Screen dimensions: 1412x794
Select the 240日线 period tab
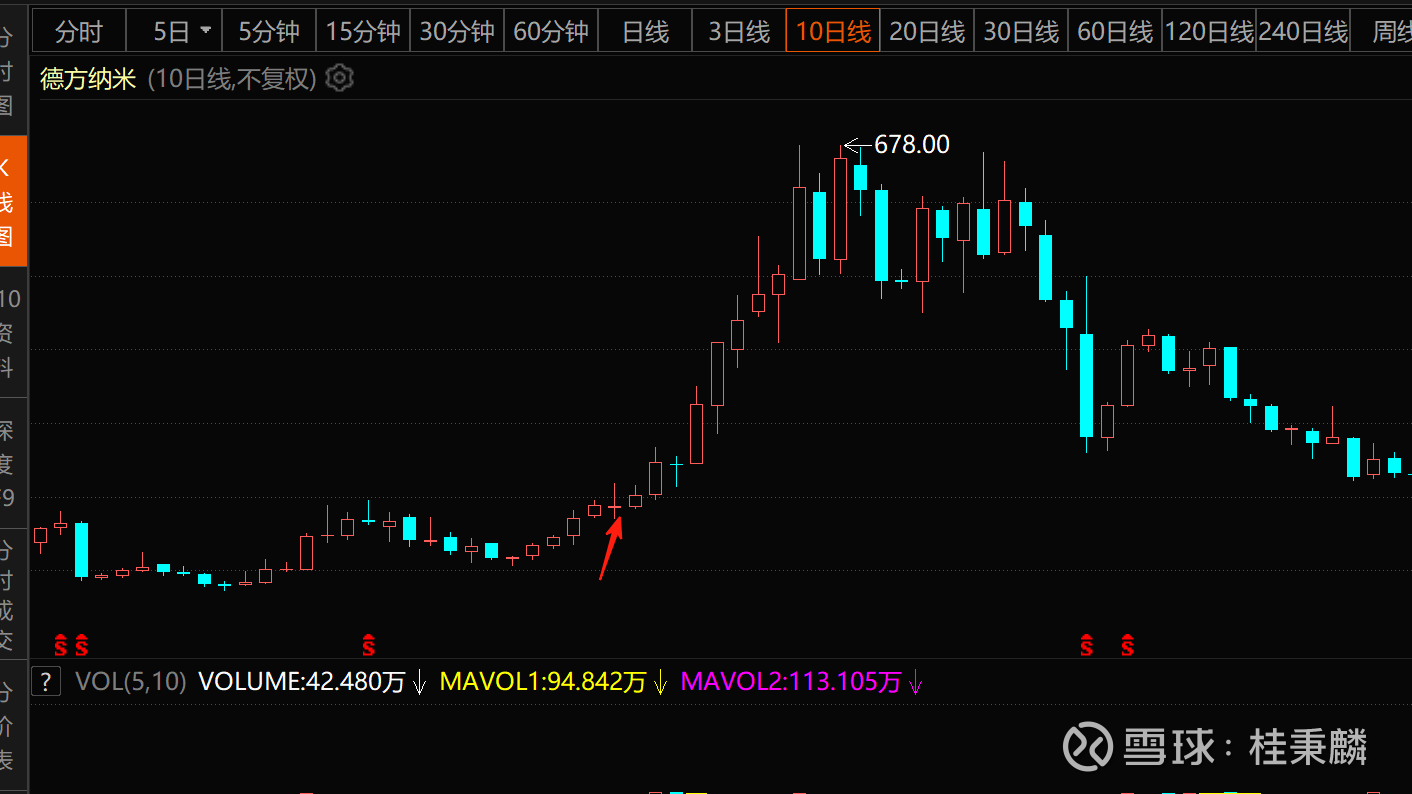(1303, 31)
